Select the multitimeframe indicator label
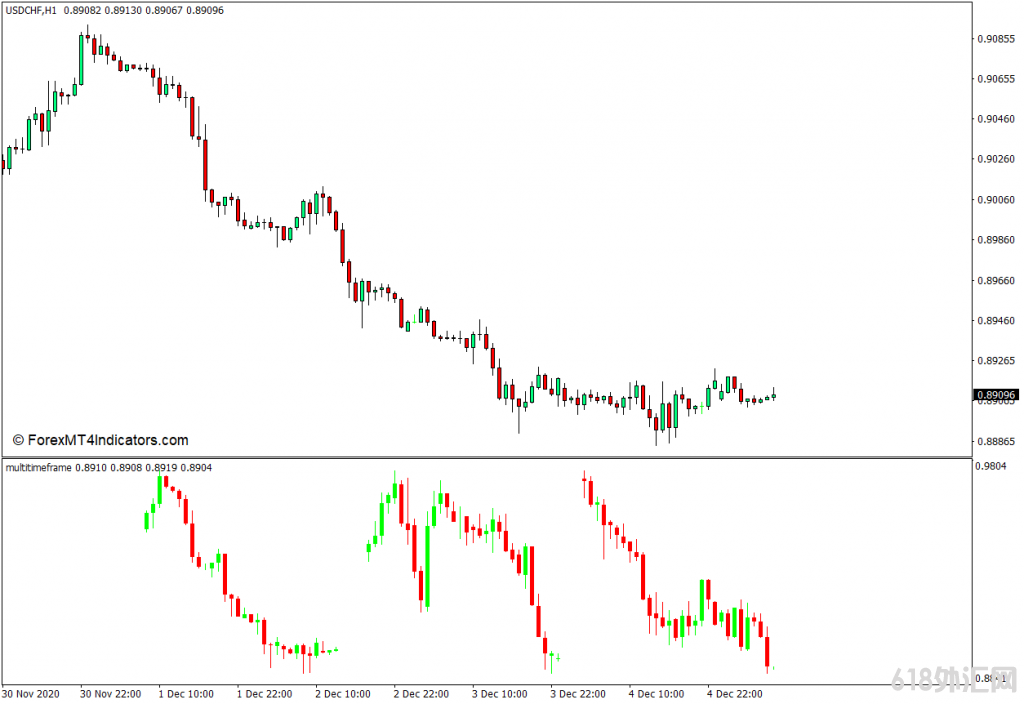1024x704 pixels. [x=39, y=467]
